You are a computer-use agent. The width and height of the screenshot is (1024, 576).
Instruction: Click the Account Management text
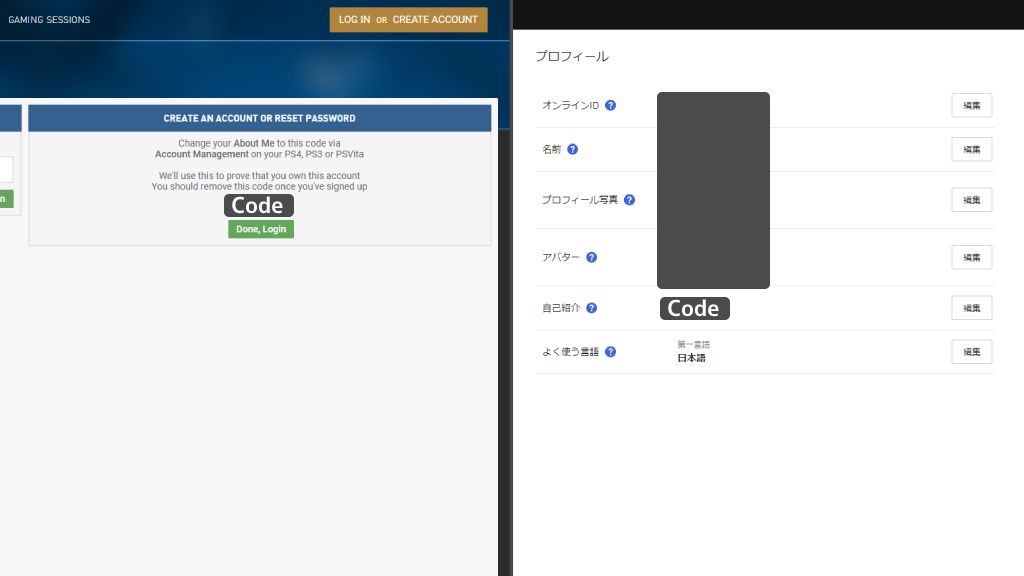tap(202, 154)
